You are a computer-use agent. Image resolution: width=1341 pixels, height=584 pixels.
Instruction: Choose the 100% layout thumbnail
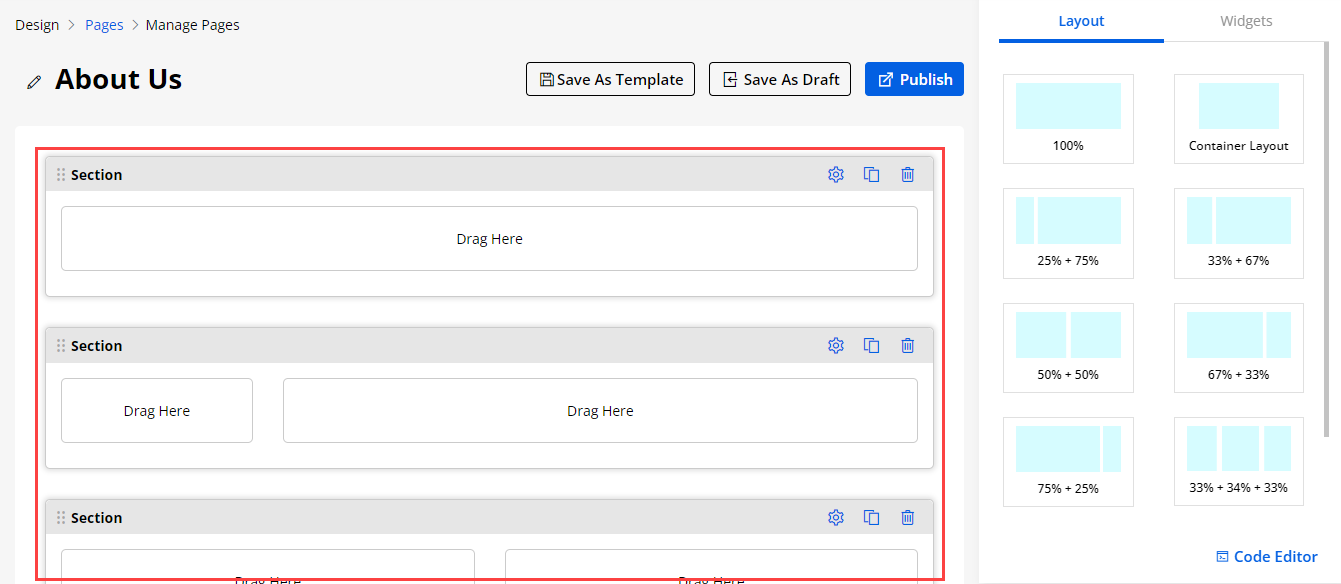click(x=1068, y=118)
